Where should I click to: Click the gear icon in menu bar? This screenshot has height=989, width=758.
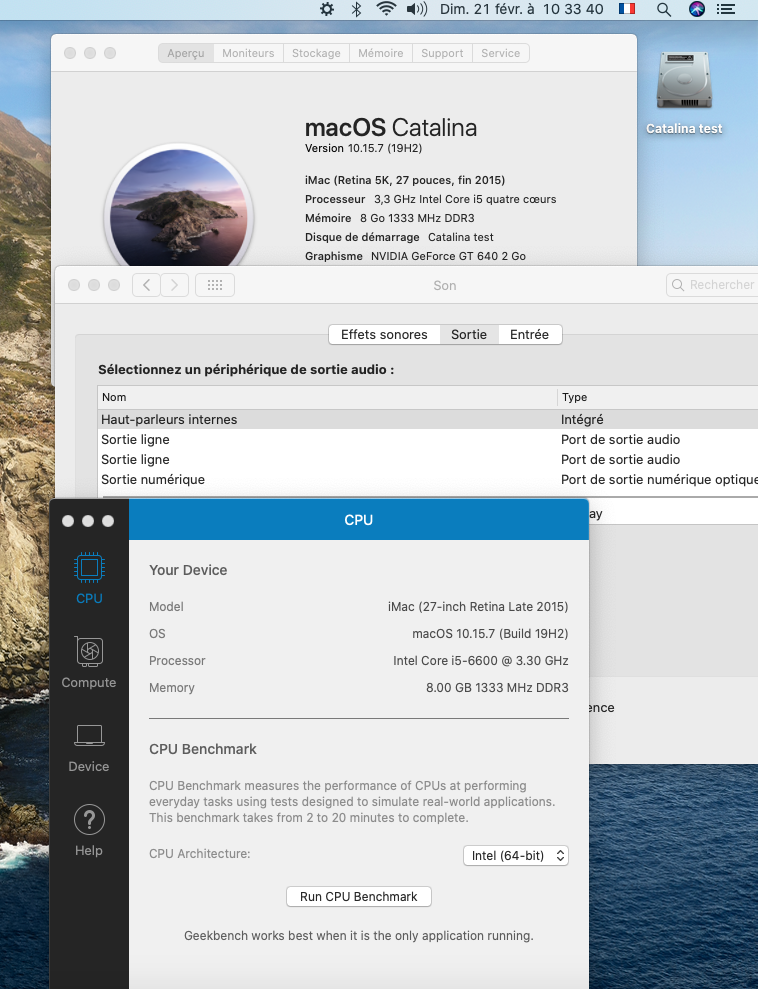pos(327,9)
